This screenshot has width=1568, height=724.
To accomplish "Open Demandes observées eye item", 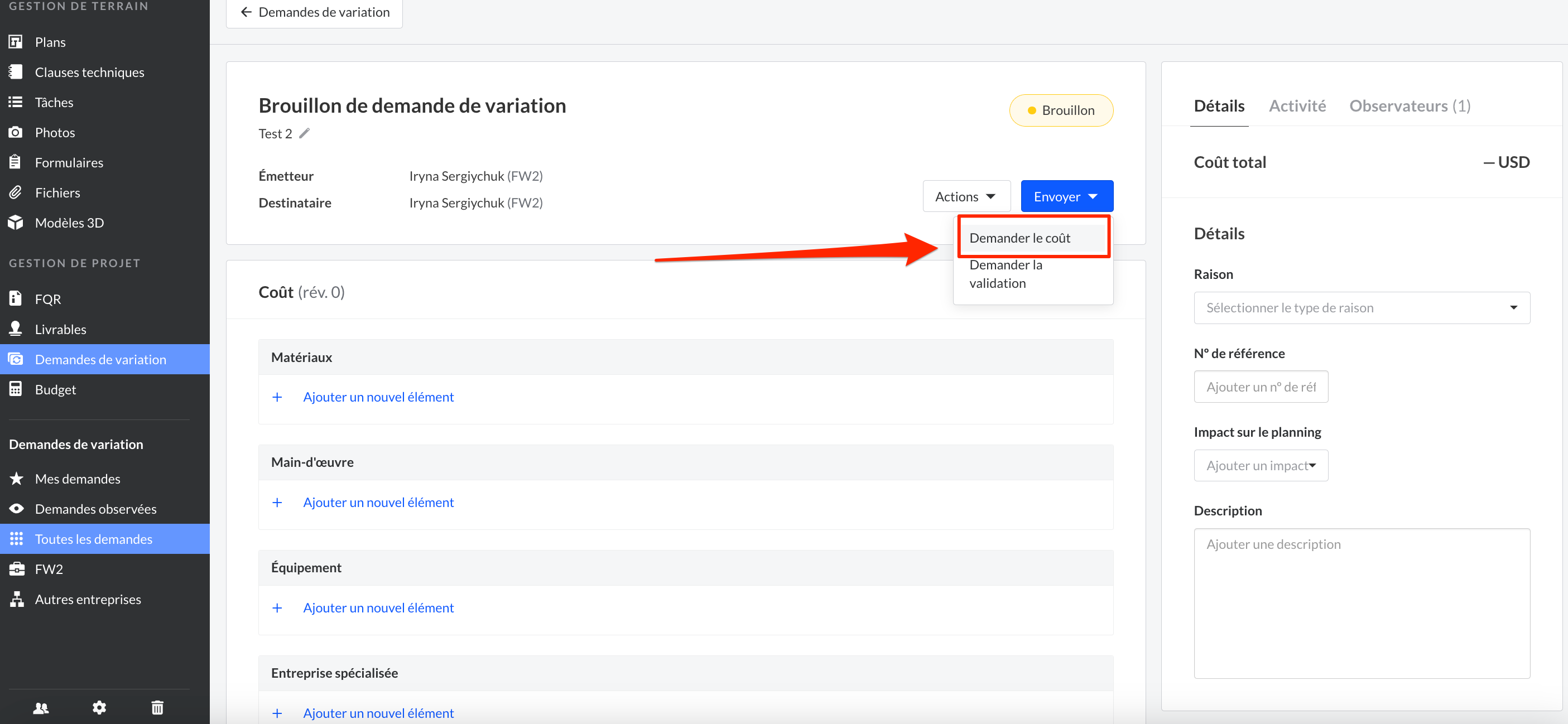I will click(95, 509).
